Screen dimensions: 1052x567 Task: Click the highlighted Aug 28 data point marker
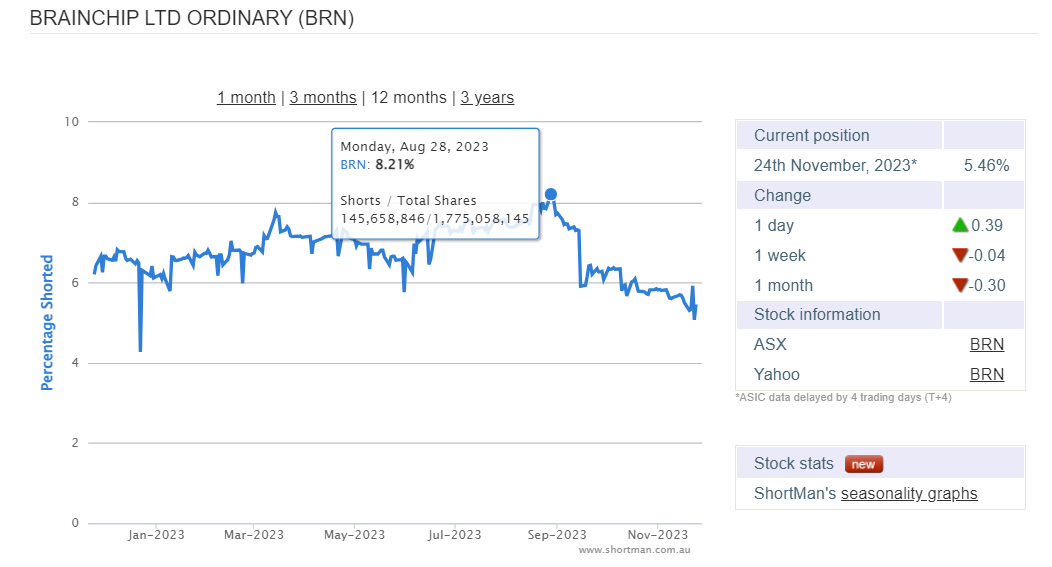tap(550, 194)
